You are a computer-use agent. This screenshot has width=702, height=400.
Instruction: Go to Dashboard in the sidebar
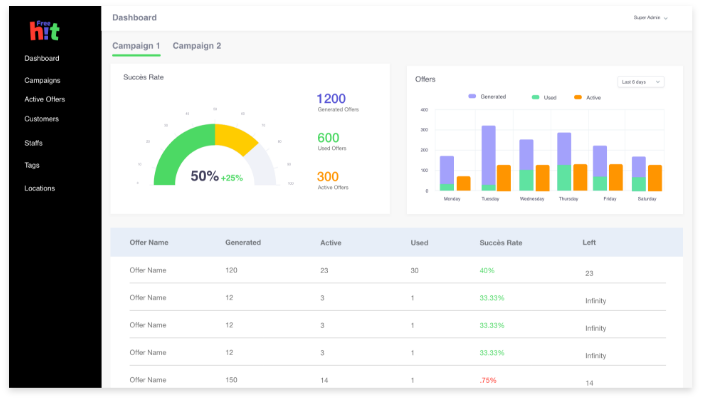point(42,59)
